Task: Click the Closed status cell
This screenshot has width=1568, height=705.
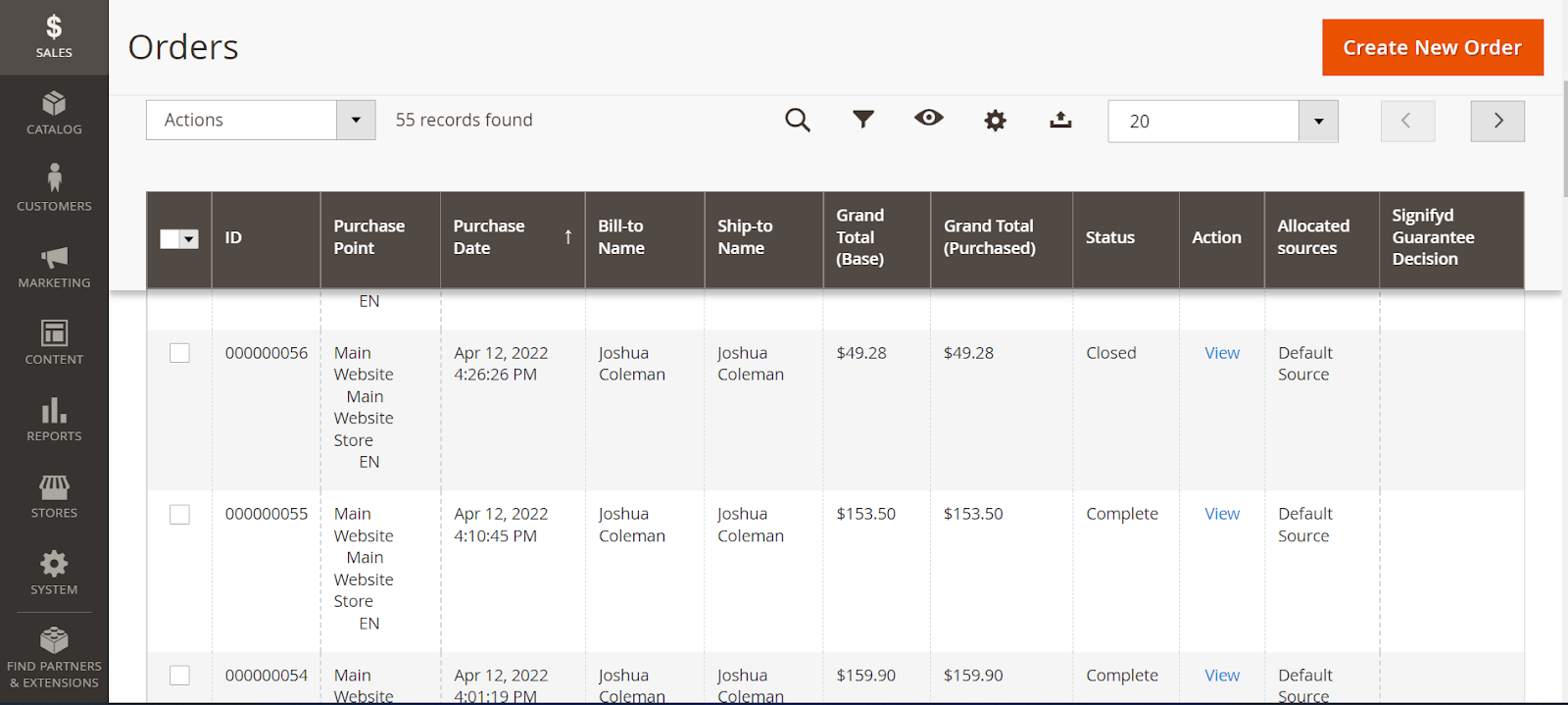Action: [x=1111, y=353]
